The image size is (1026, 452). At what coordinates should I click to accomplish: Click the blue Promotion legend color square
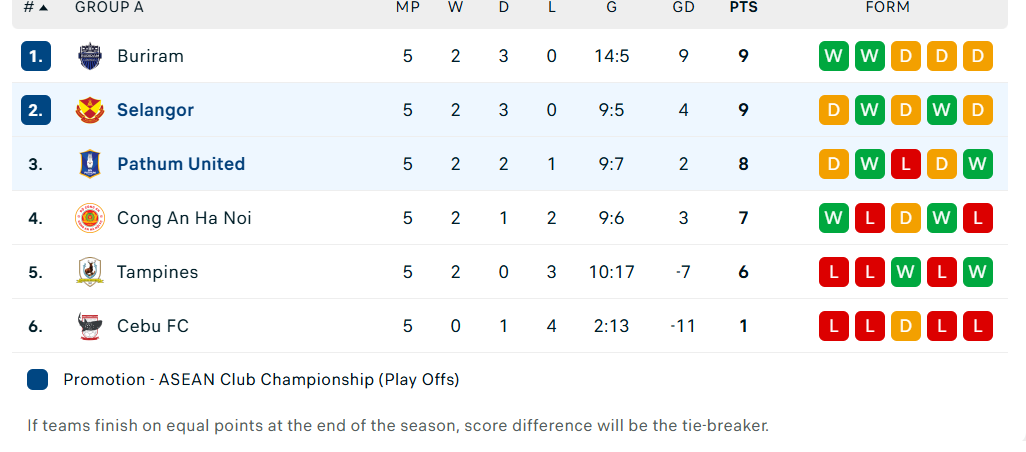click(x=38, y=380)
